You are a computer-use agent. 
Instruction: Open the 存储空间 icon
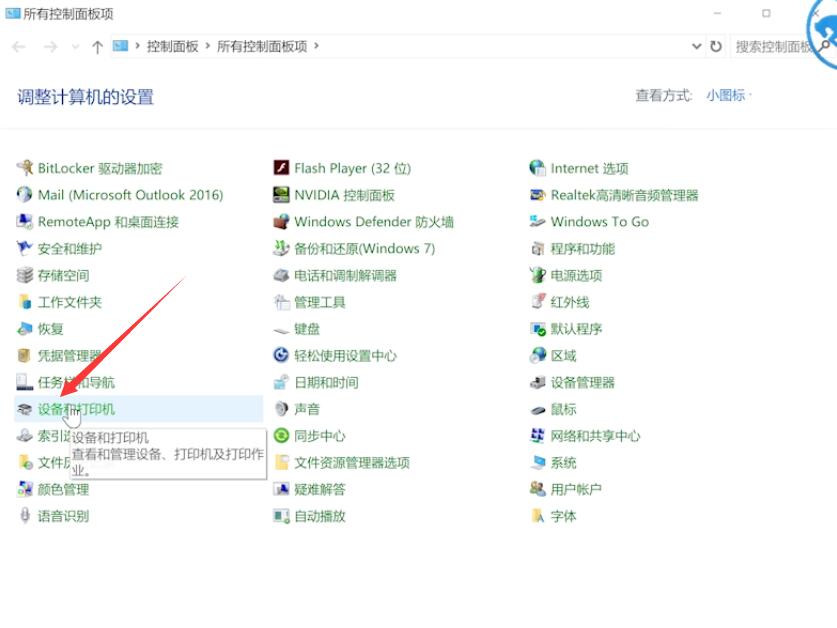click(25, 275)
